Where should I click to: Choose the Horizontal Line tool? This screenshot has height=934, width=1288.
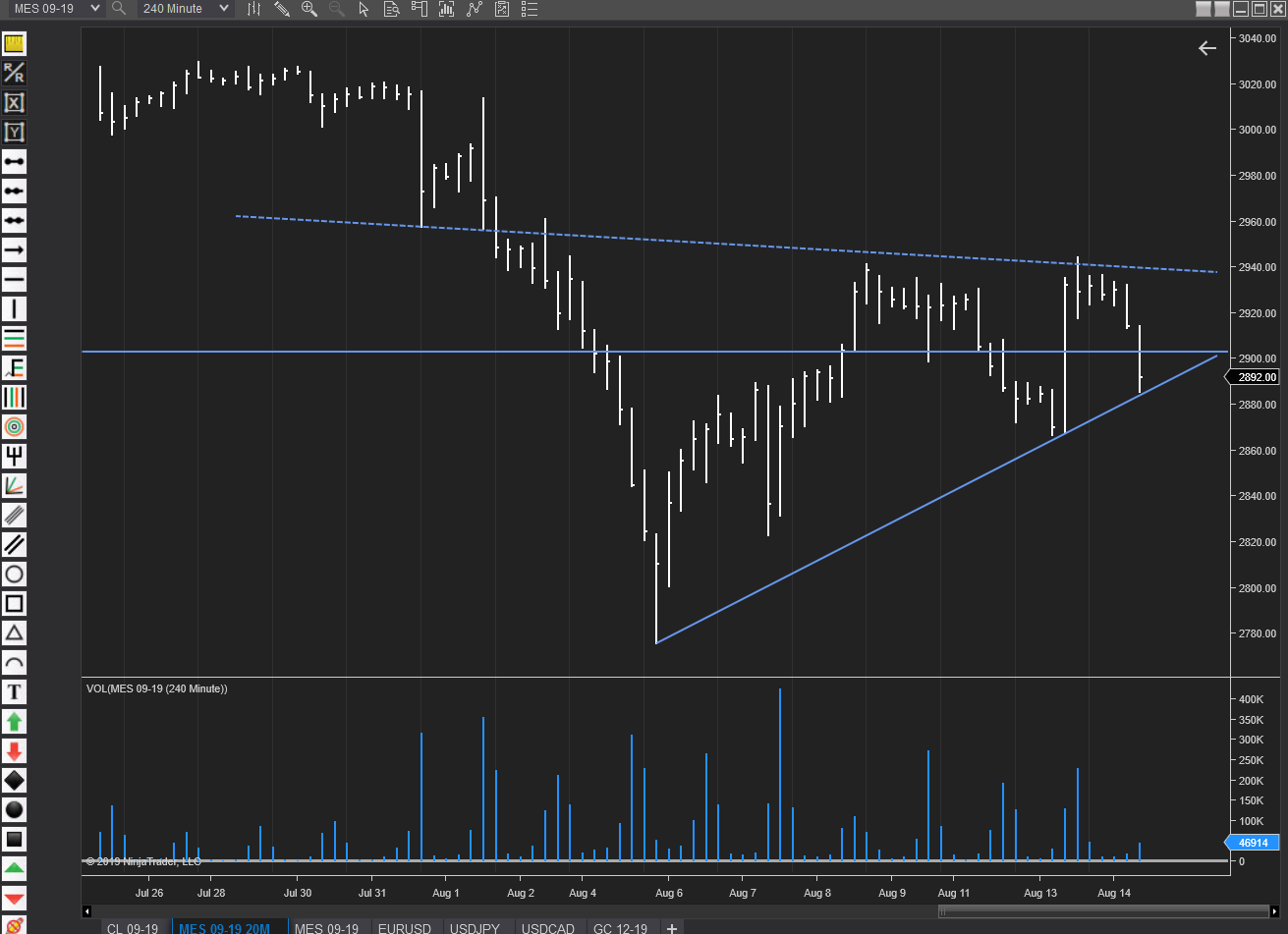click(x=14, y=279)
